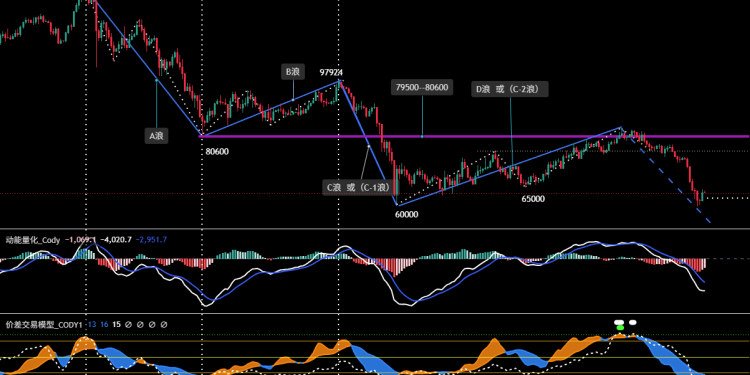Click the green dot signal marker

[x=620, y=328]
